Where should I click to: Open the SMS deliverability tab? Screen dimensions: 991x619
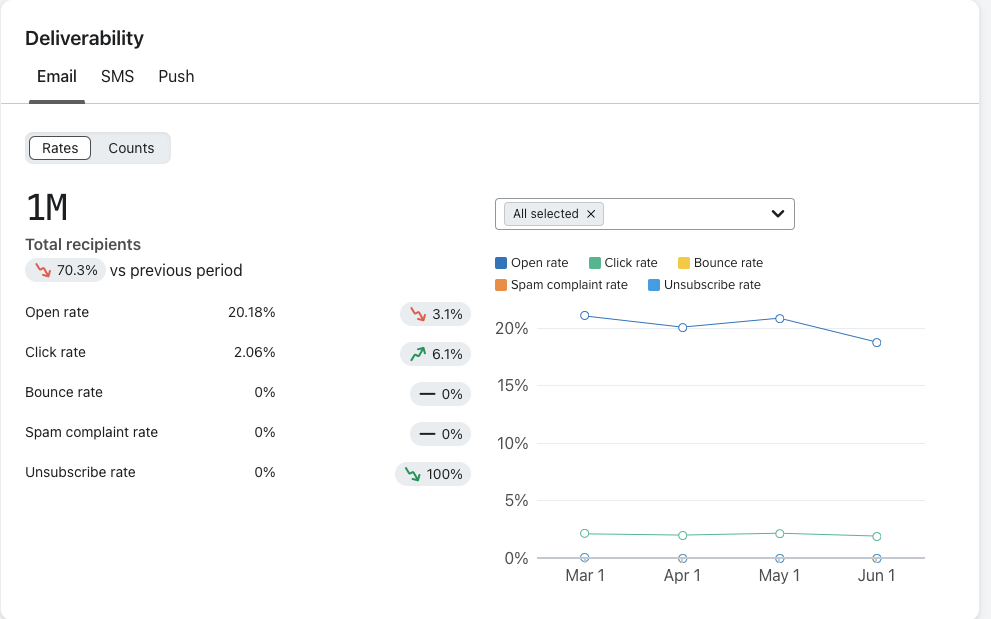pos(117,76)
